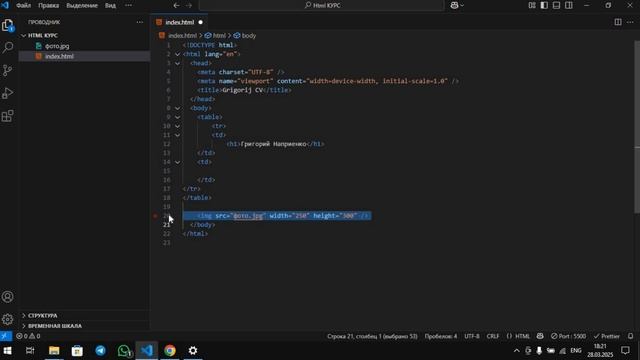This screenshot has width=640, height=360.
Task: Open фото.jpg in the explorer
Action: click(57, 46)
